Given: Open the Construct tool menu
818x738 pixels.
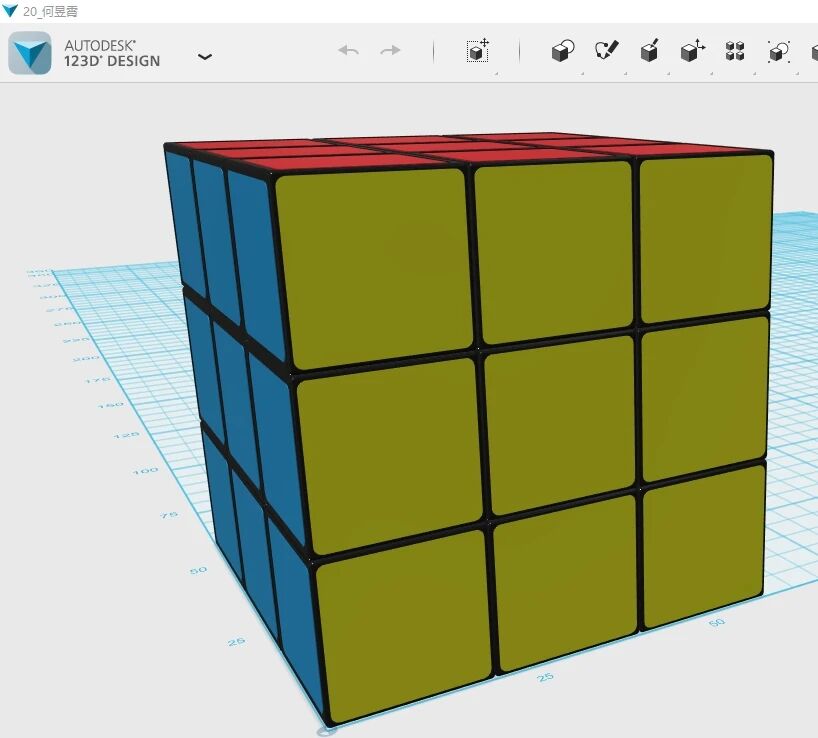Looking at the screenshot, I should 650,51.
